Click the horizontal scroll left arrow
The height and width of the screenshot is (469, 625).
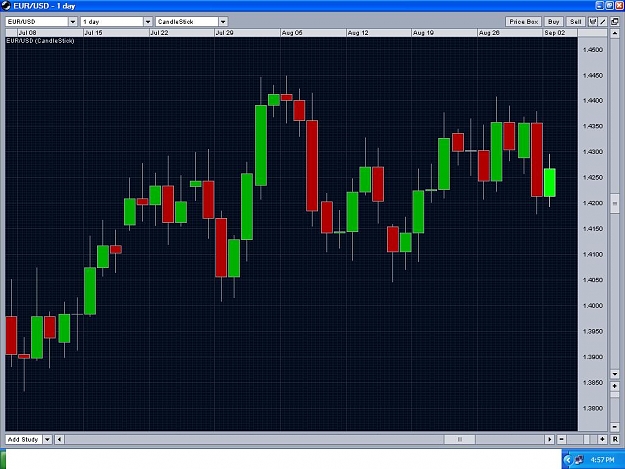[x=59, y=440]
